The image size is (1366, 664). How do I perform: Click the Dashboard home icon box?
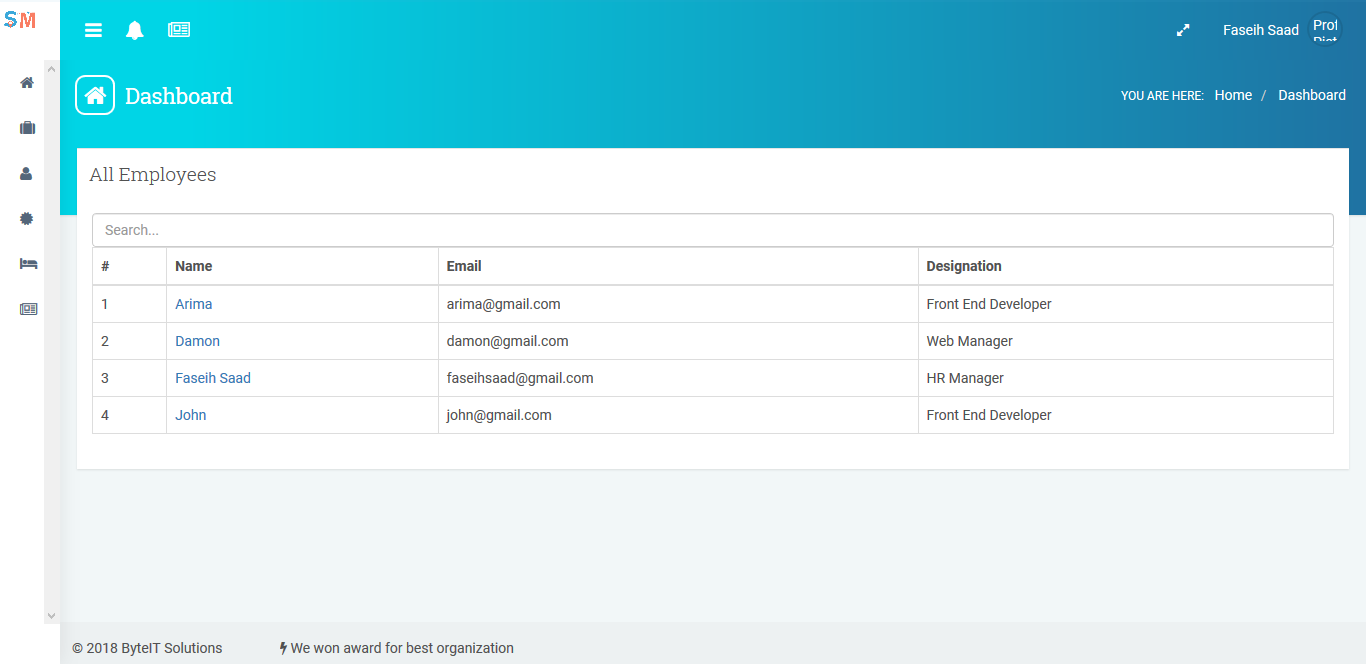click(x=95, y=95)
